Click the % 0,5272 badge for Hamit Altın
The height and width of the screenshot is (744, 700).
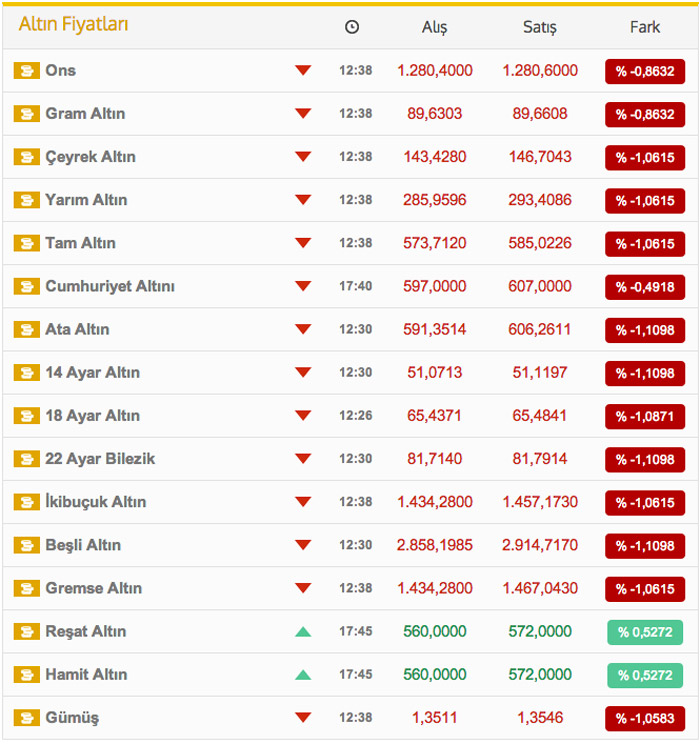click(x=645, y=676)
